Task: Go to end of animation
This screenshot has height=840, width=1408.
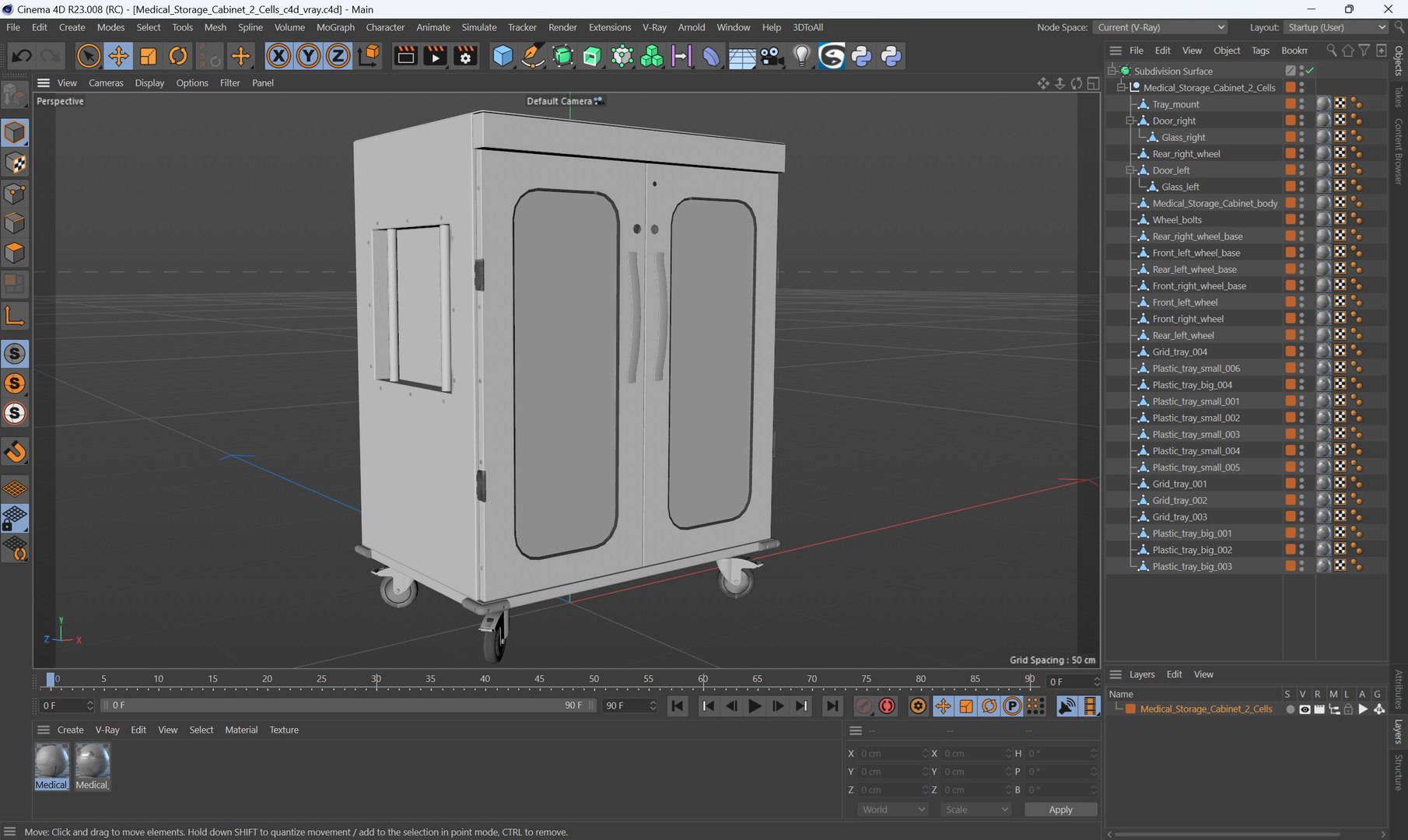Action: 832,706
